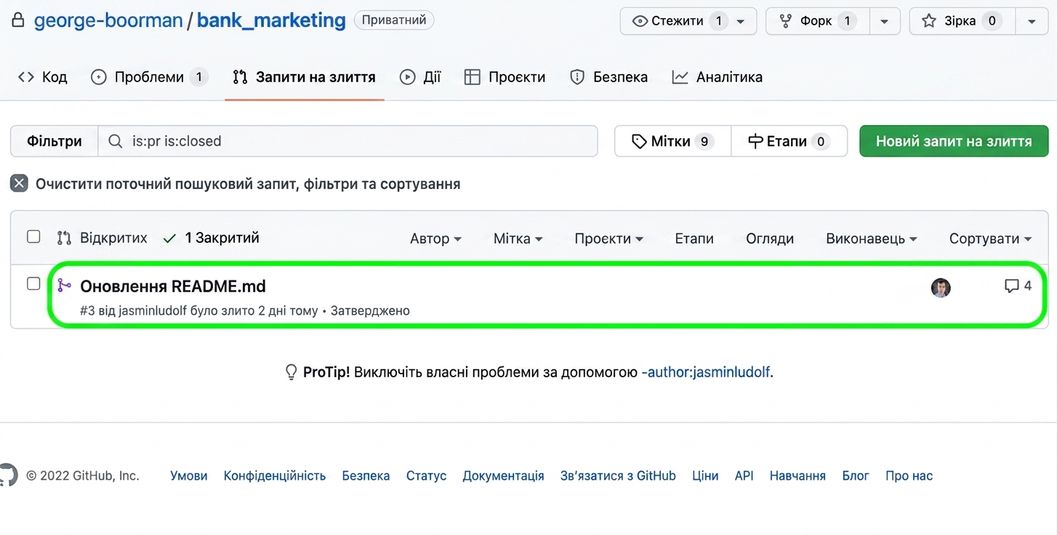1057x535 pixels.
Task: Star the repository with Зірка button
Action: (x=962, y=21)
